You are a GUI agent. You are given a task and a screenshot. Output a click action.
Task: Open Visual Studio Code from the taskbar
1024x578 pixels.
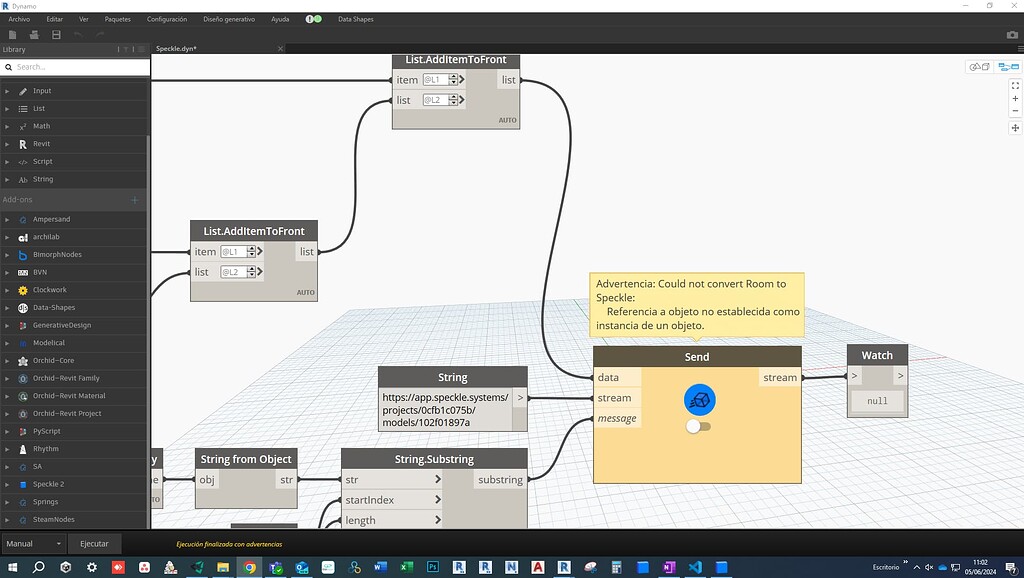pos(695,567)
